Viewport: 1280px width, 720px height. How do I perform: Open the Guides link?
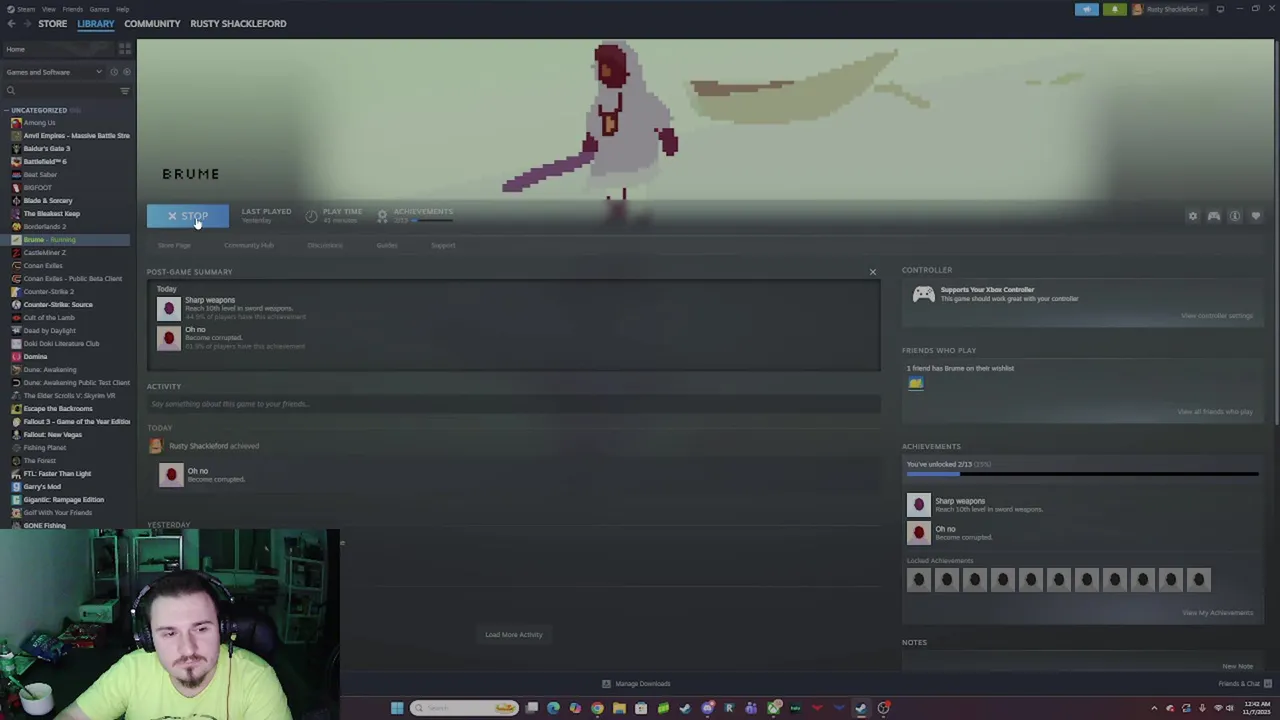point(387,245)
